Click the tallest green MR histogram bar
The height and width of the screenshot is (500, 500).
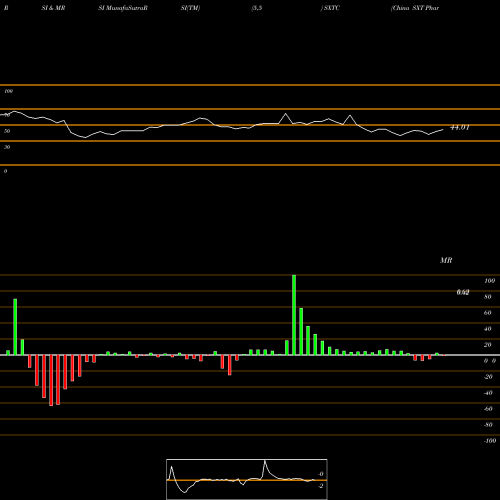[x=294, y=315]
